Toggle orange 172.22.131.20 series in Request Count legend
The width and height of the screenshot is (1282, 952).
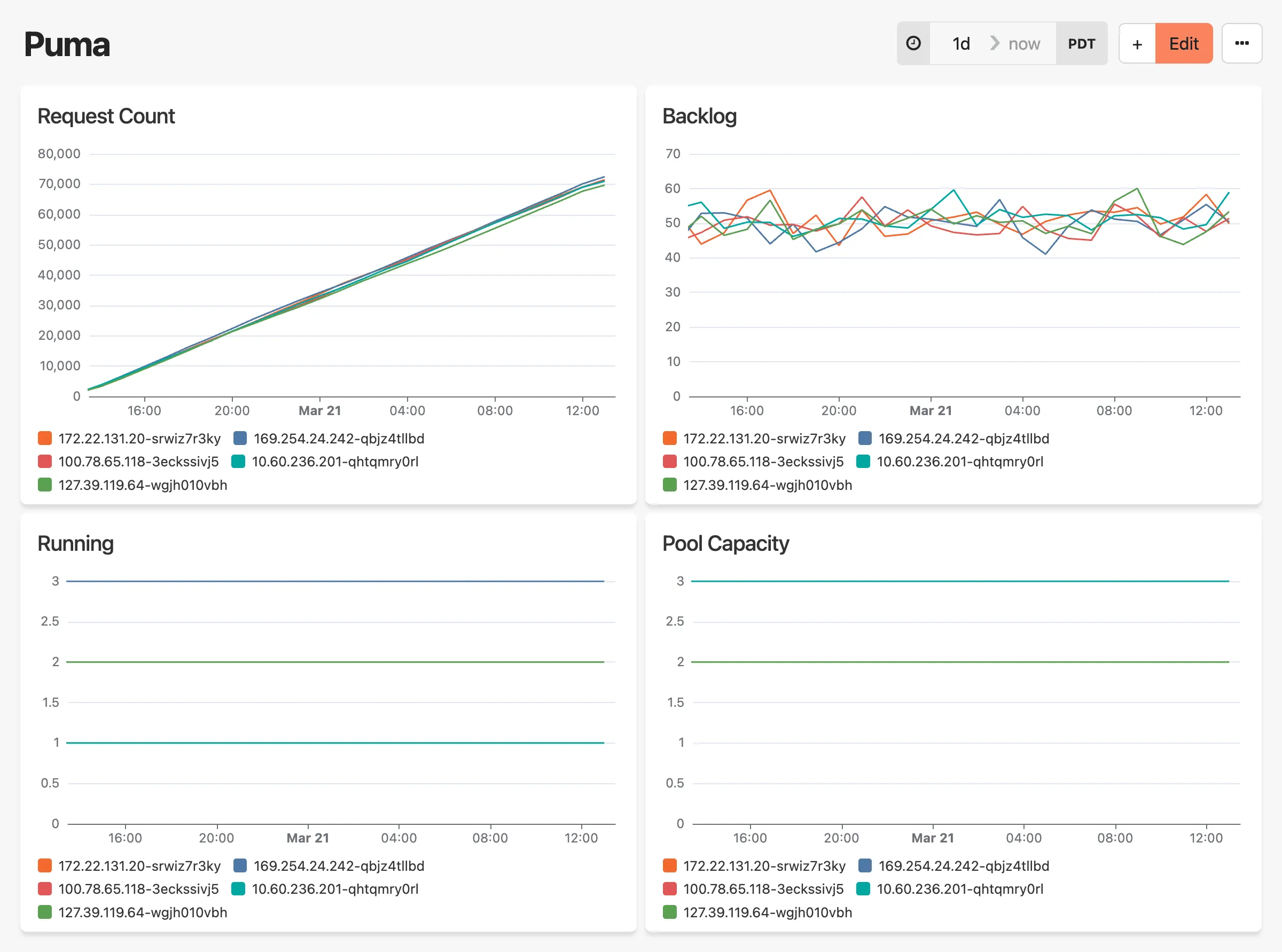[139, 439]
